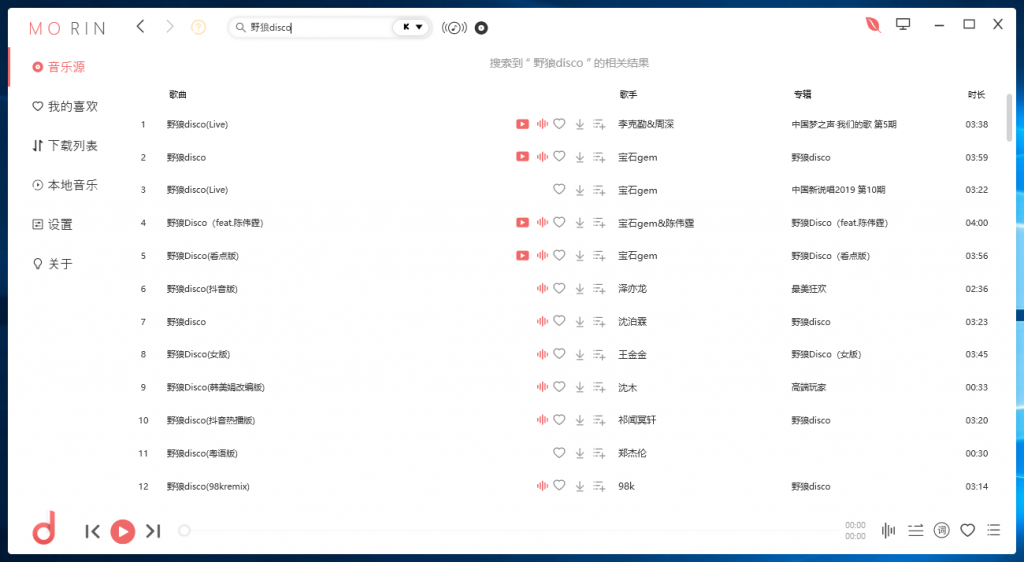Add 野狼disco(粤语版) to playlist
Screen dimensions: 1024x562
click(x=599, y=453)
